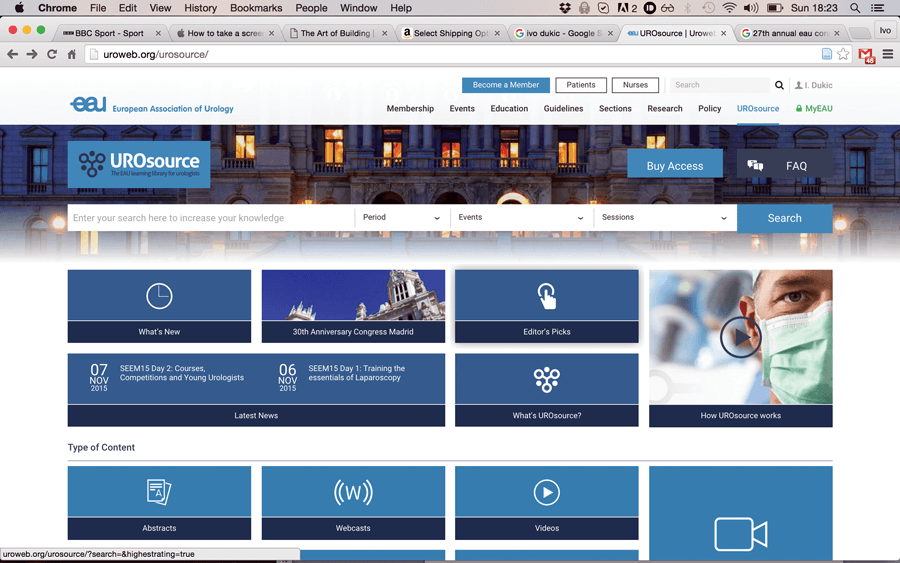This screenshot has height=563, width=900.
Task: Click the magnifier icon beside top search
Action: (779, 85)
